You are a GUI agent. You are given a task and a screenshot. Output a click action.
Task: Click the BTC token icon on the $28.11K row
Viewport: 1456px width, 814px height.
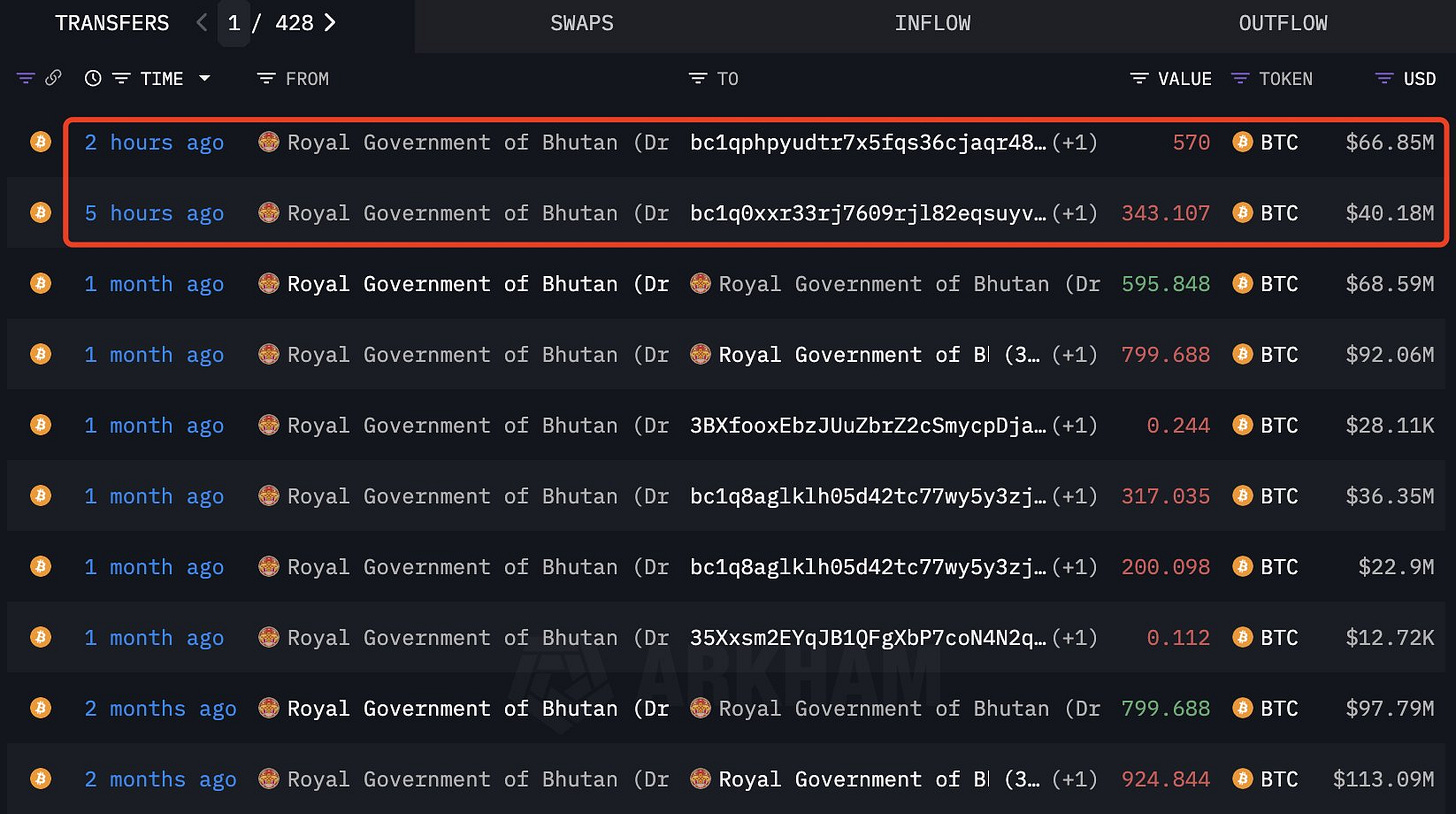click(x=1242, y=425)
